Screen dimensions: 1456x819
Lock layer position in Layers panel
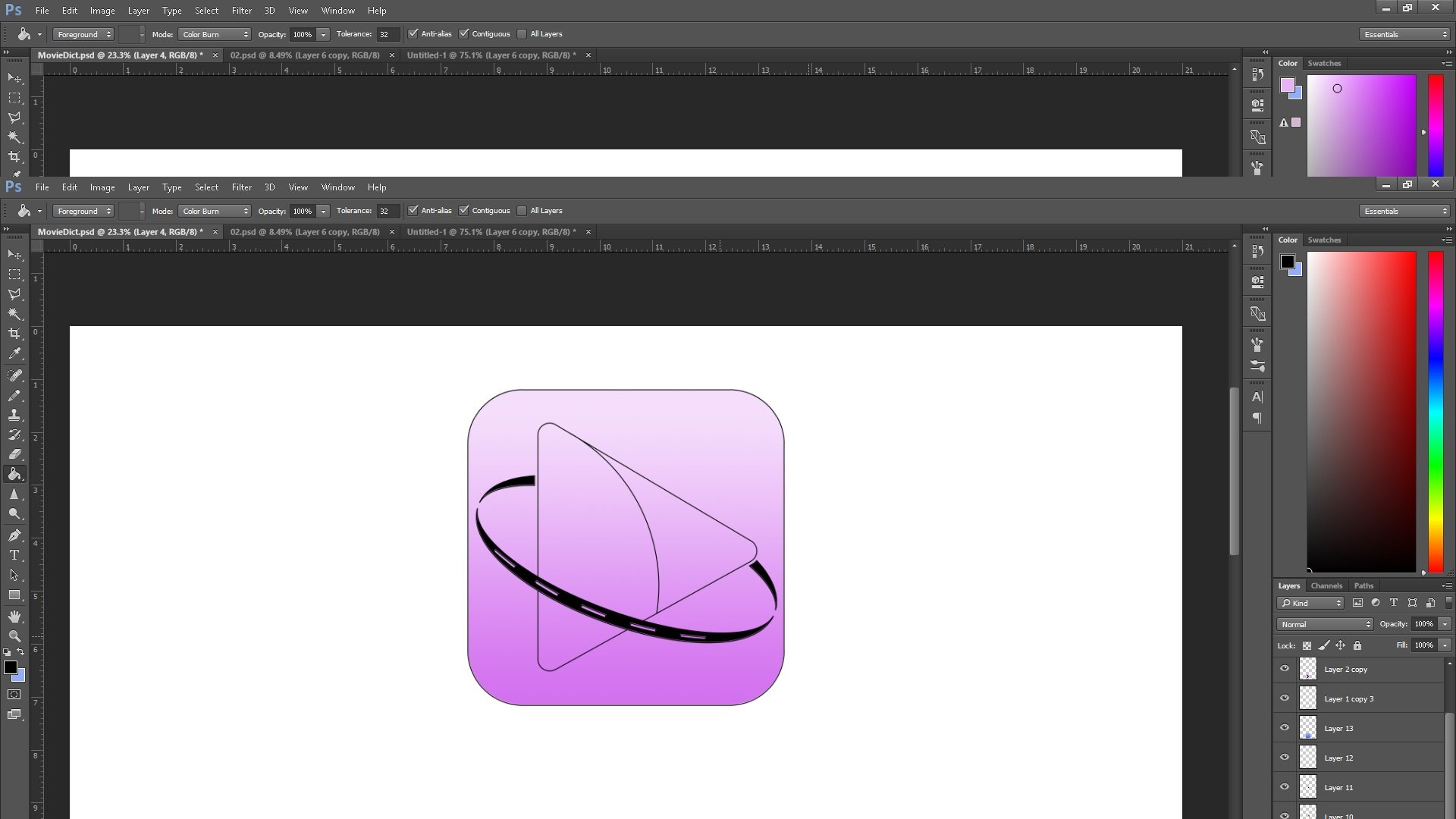coord(1340,646)
